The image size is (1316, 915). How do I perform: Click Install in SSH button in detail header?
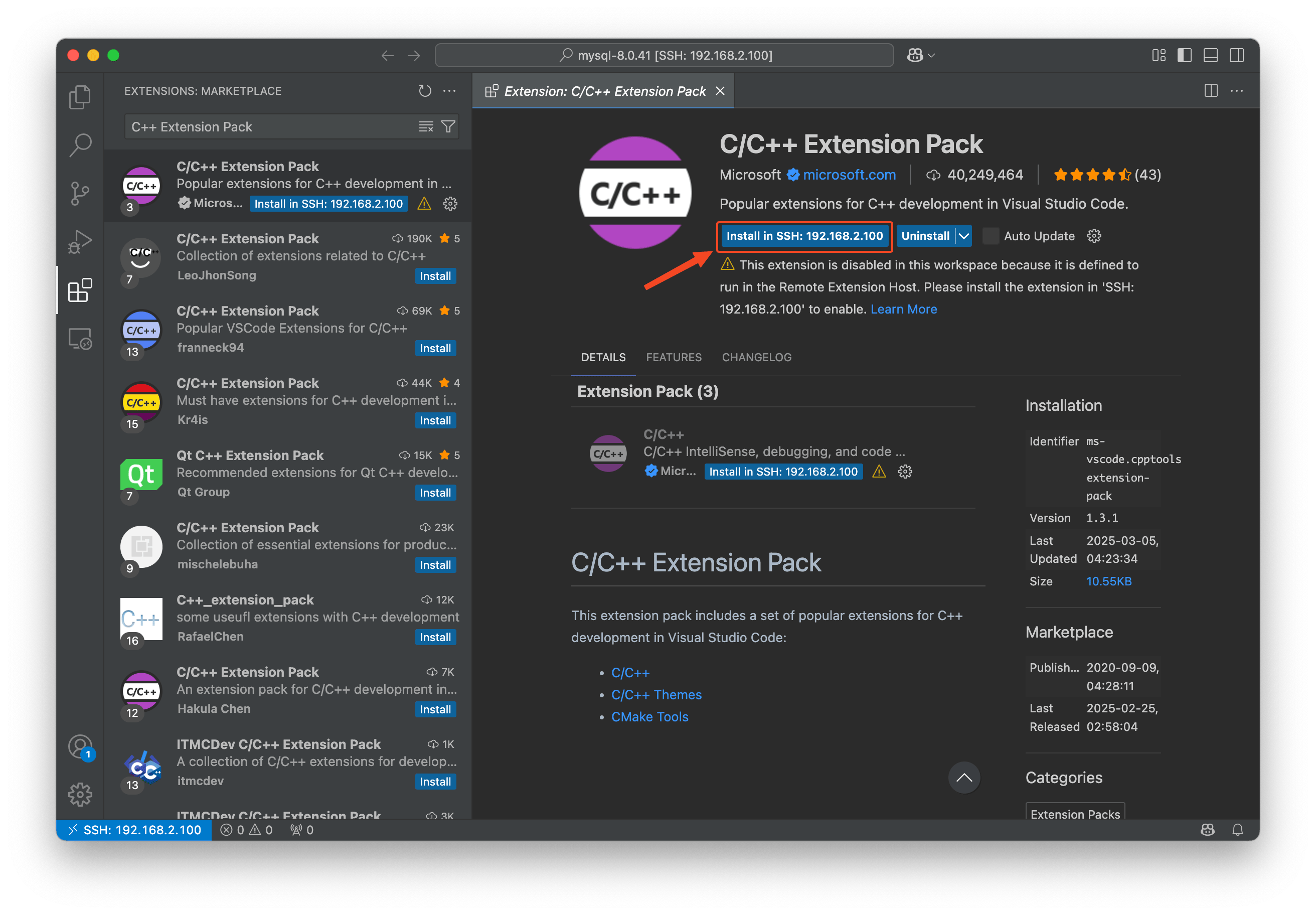pyautogui.click(x=804, y=236)
